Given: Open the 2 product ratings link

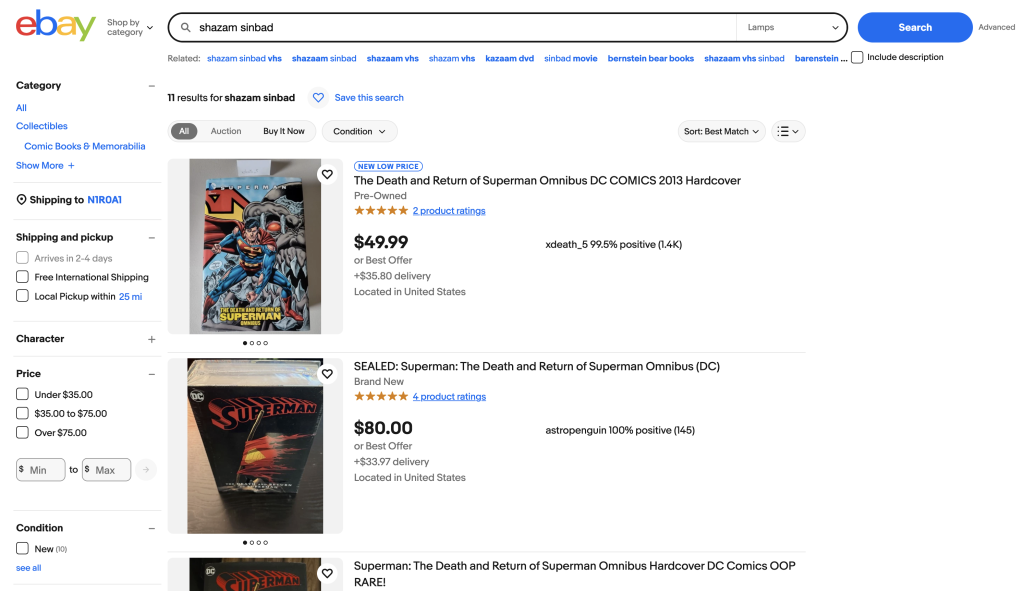Looking at the screenshot, I should pos(449,211).
